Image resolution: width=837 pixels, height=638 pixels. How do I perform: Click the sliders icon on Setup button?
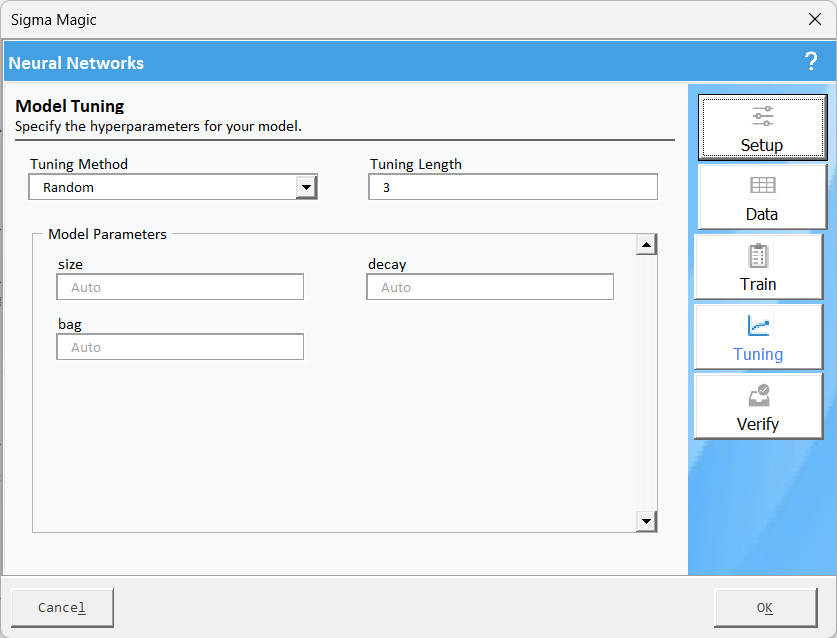pyautogui.click(x=762, y=116)
